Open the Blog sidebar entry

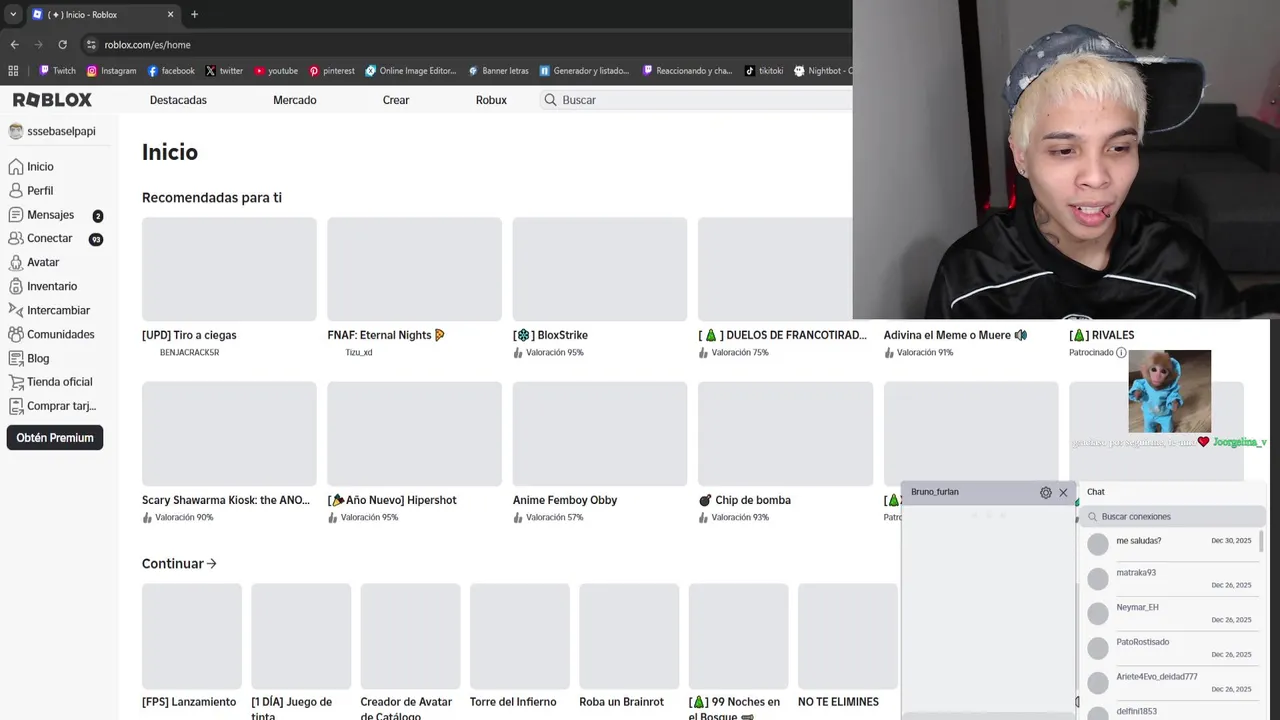(38, 358)
